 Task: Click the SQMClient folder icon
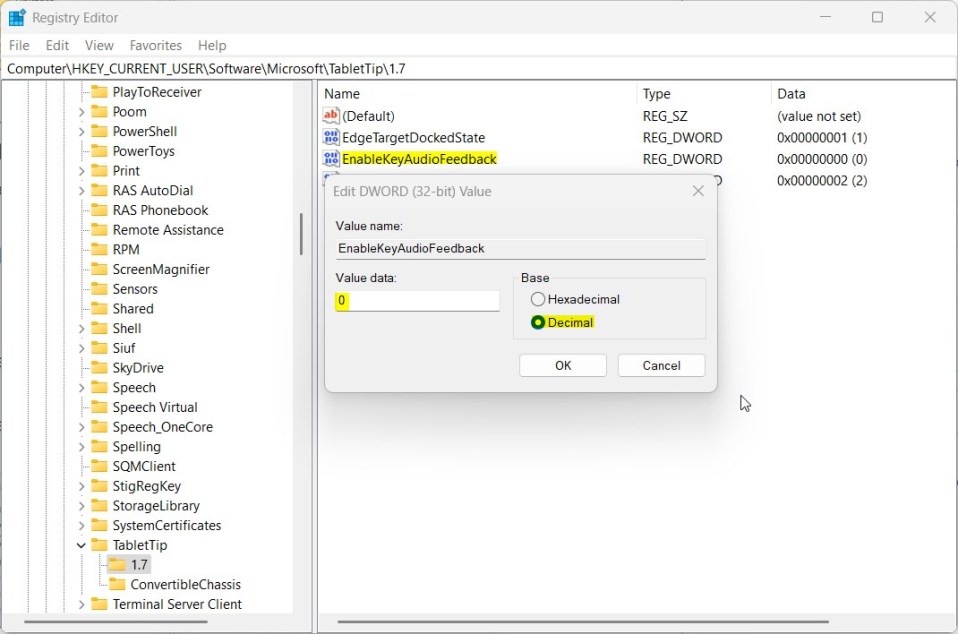[x=98, y=466]
